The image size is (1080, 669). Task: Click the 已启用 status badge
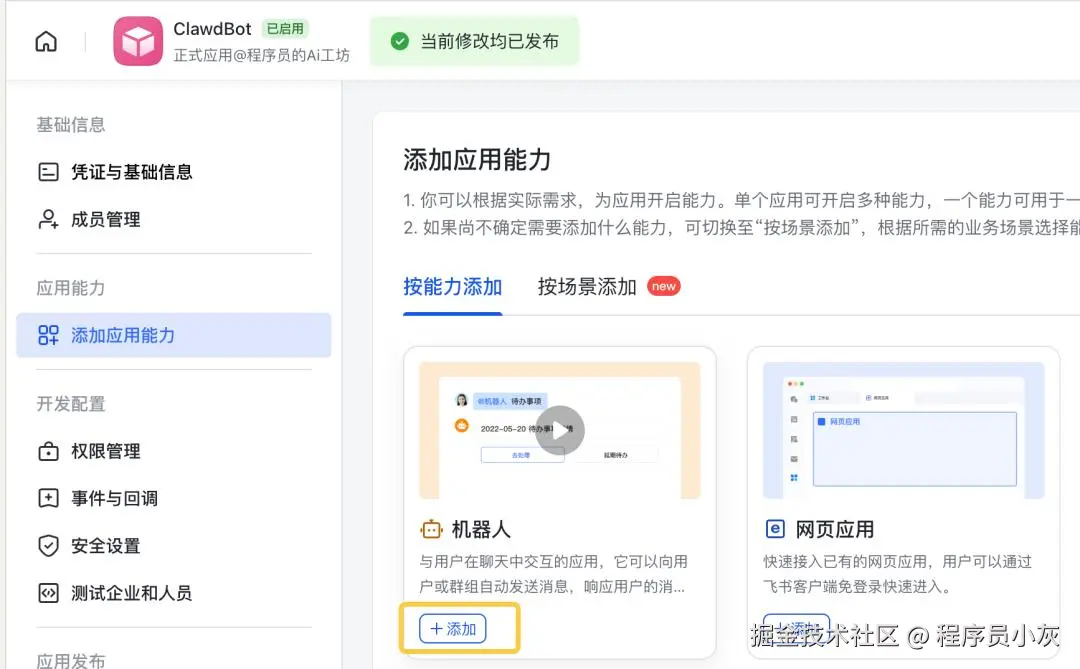285,29
